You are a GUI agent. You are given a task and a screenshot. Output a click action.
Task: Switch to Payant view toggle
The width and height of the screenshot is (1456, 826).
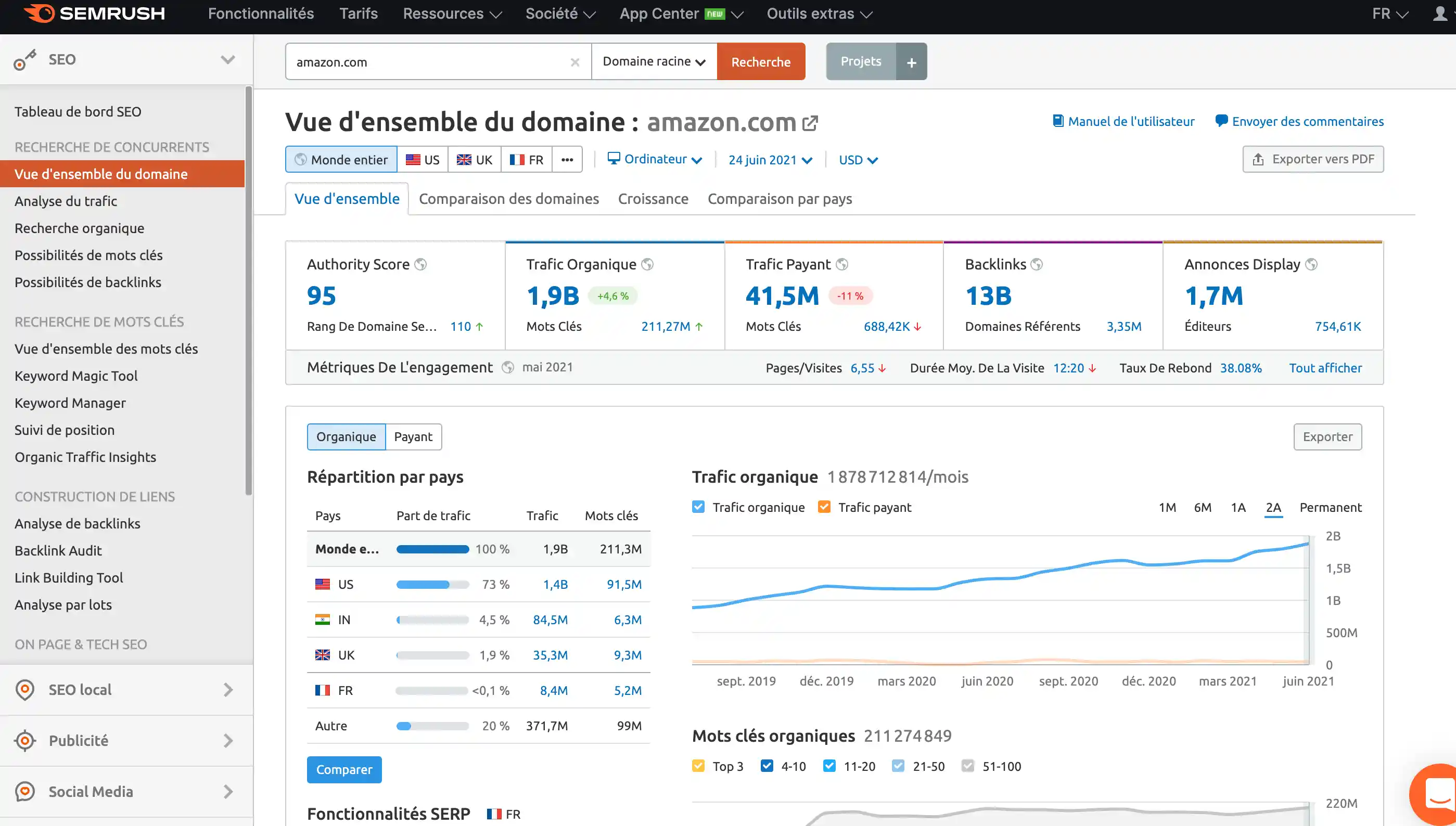point(413,437)
